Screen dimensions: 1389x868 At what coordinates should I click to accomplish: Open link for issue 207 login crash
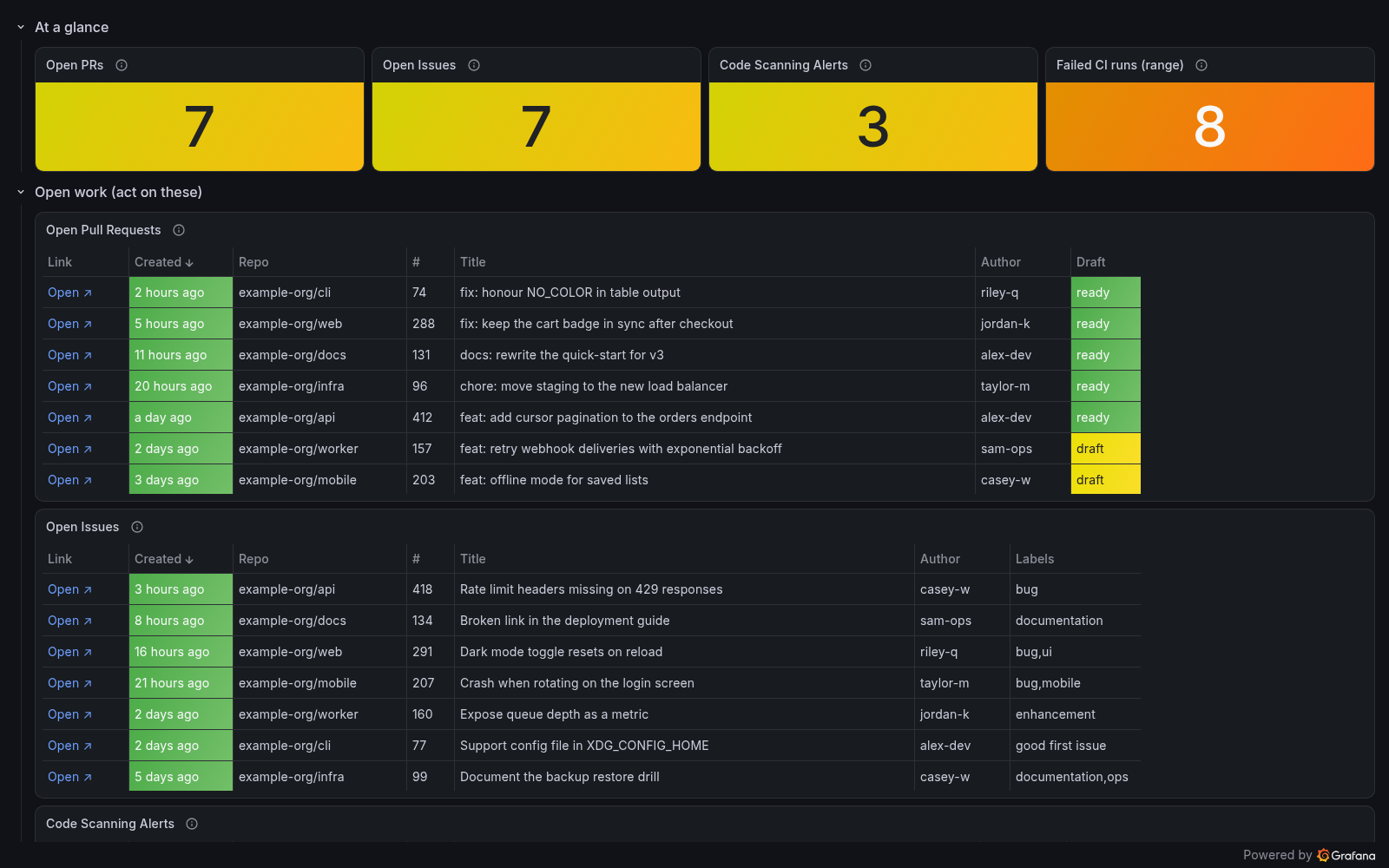(69, 683)
